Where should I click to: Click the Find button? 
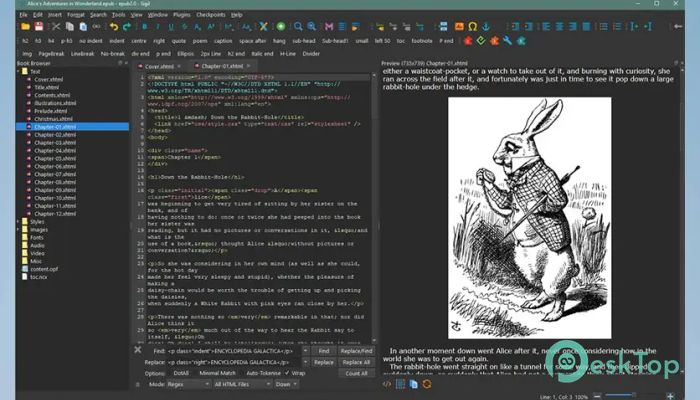324,351
